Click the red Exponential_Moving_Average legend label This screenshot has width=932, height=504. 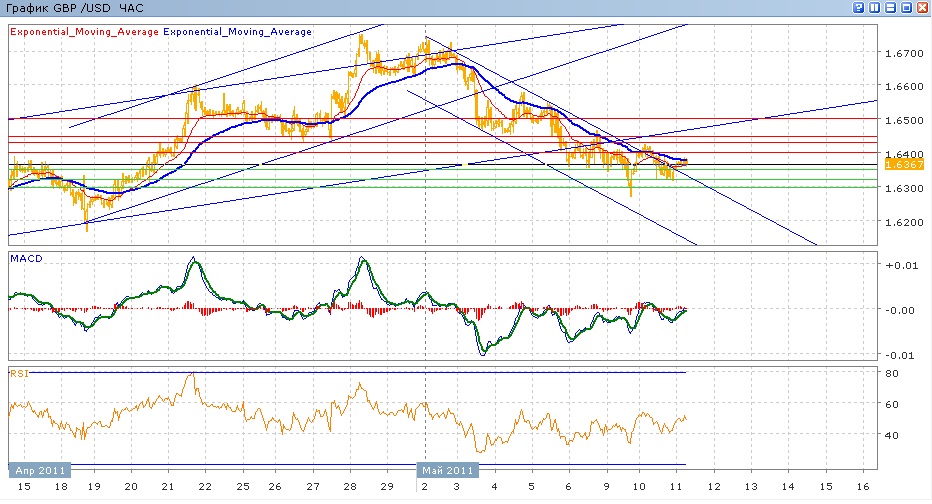[x=84, y=32]
